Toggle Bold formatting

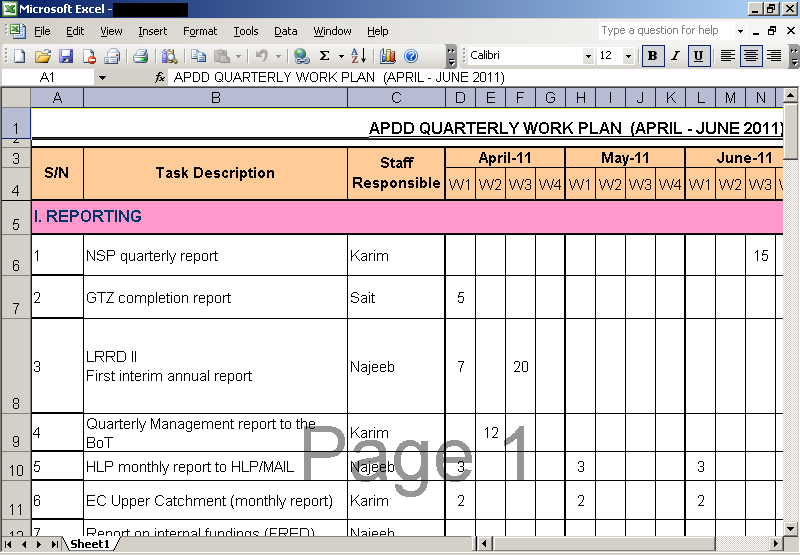click(653, 56)
